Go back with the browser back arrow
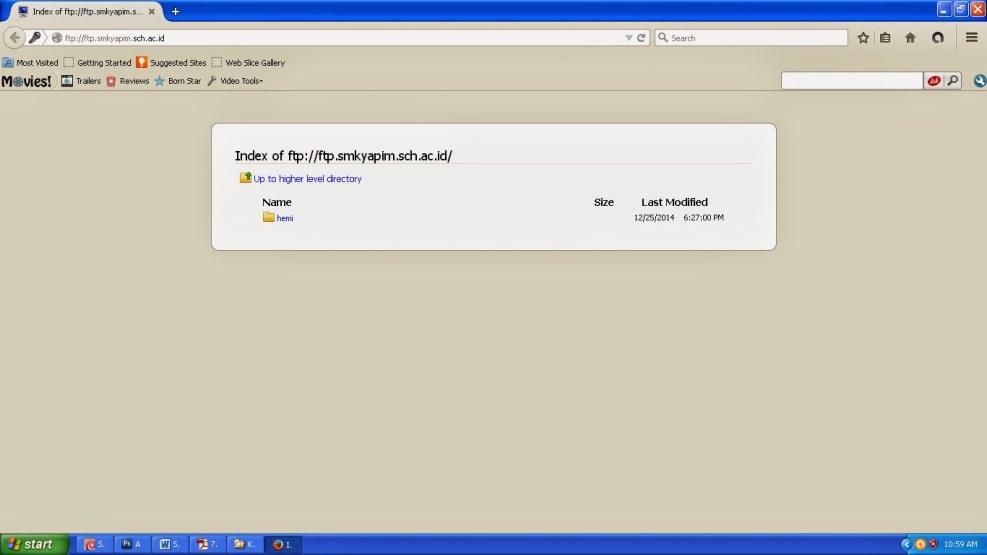This screenshot has width=987, height=555. click(x=14, y=38)
